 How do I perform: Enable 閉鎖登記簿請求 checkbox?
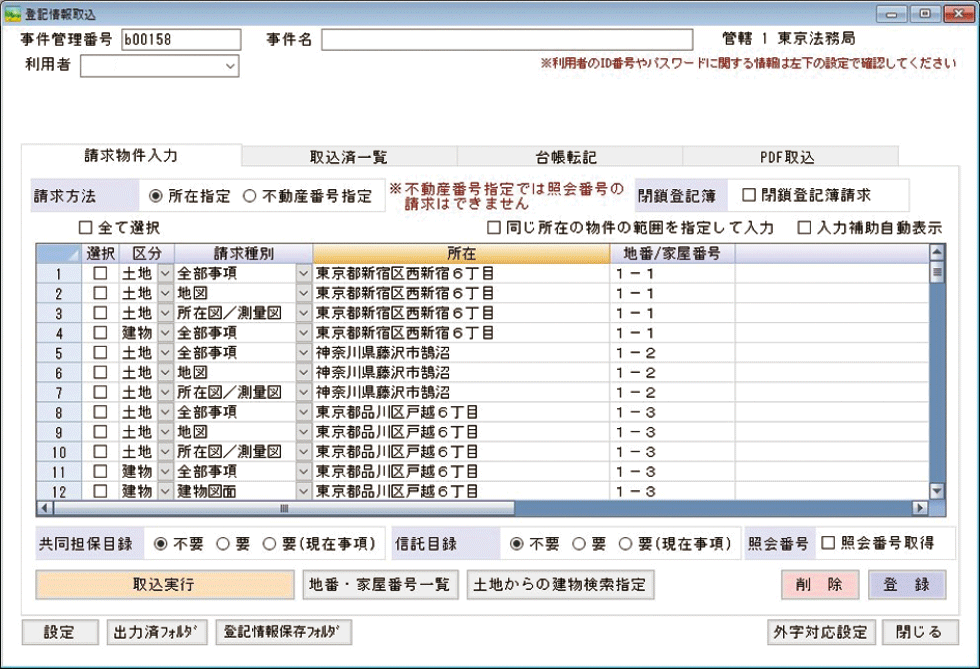point(749,194)
